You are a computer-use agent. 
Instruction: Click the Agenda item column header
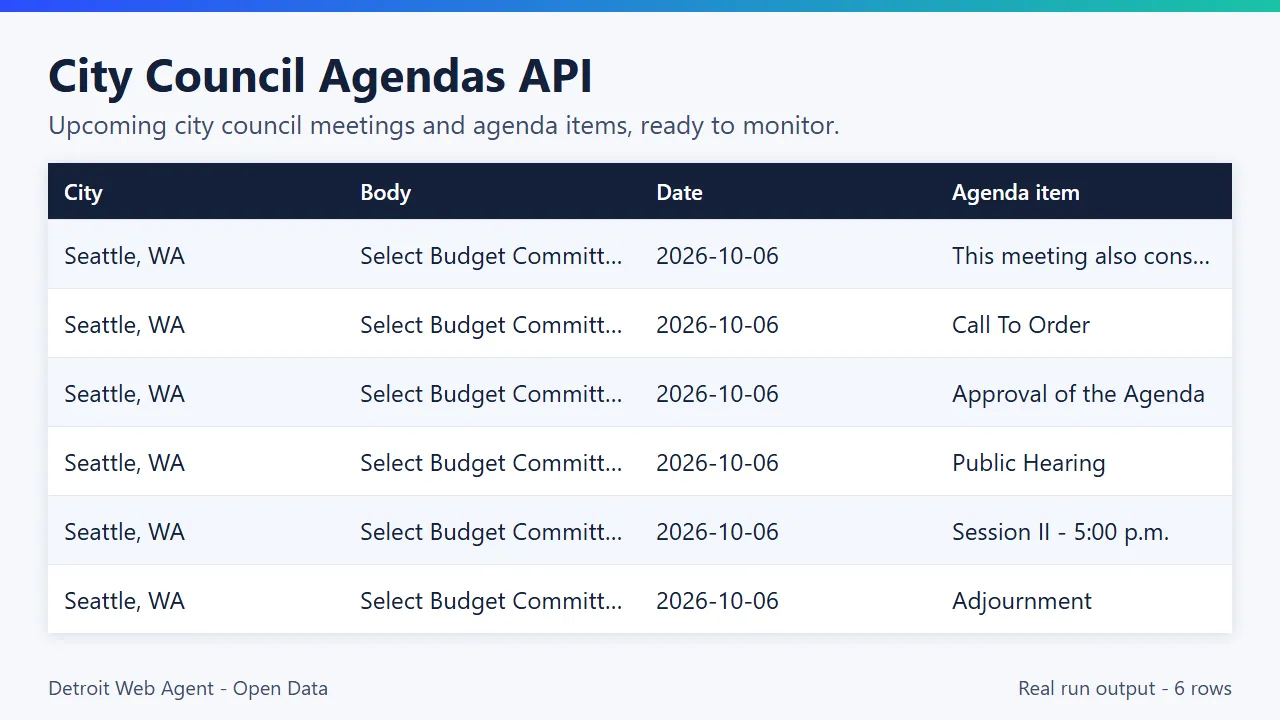click(x=1015, y=192)
